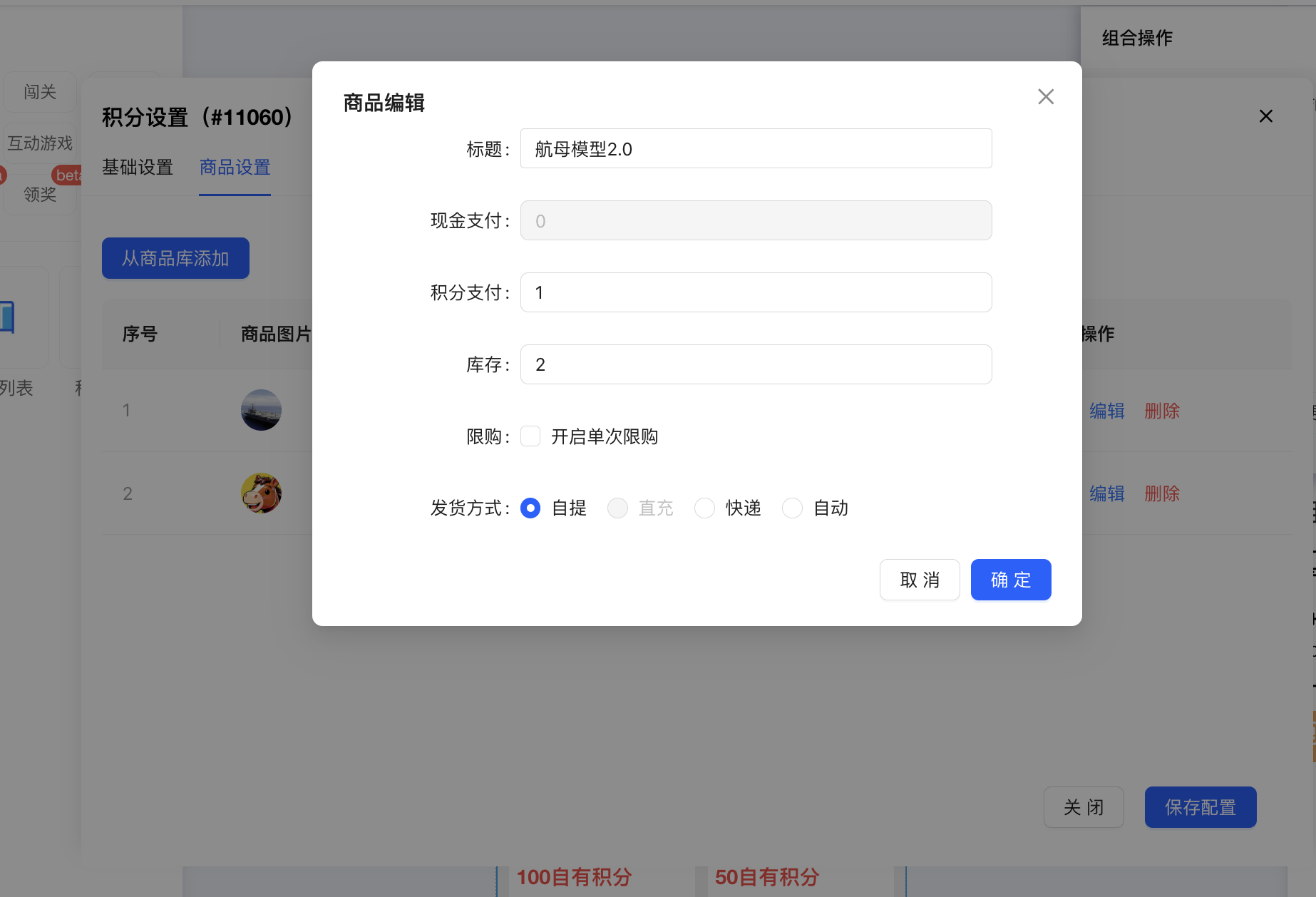
Task: Click the 取消 button in the dialog
Action: pos(920,580)
